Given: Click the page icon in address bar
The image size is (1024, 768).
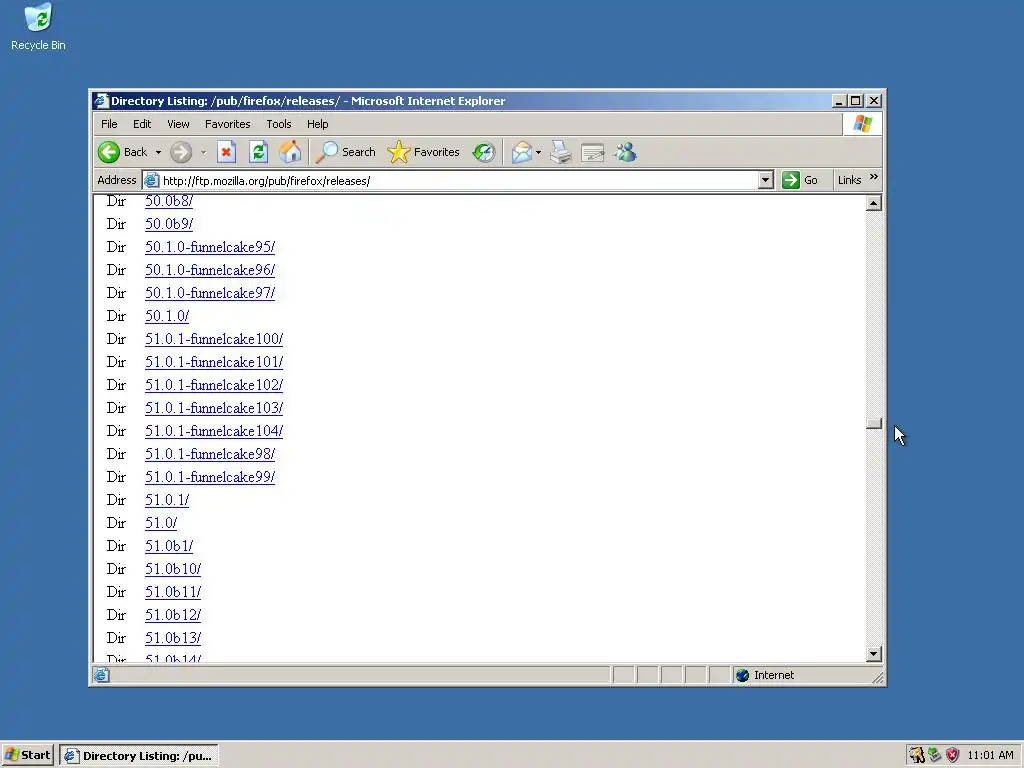Looking at the screenshot, I should [152, 180].
